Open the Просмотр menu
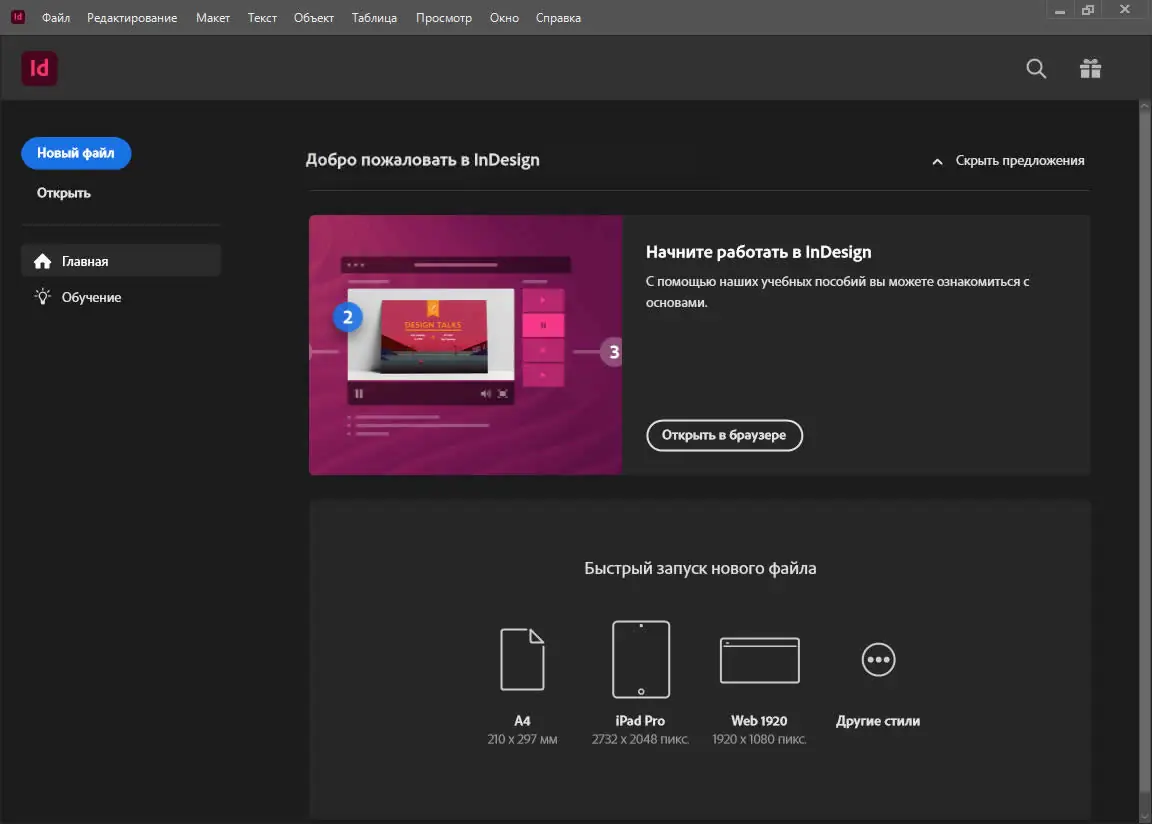Image resolution: width=1152 pixels, height=824 pixels. (444, 18)
